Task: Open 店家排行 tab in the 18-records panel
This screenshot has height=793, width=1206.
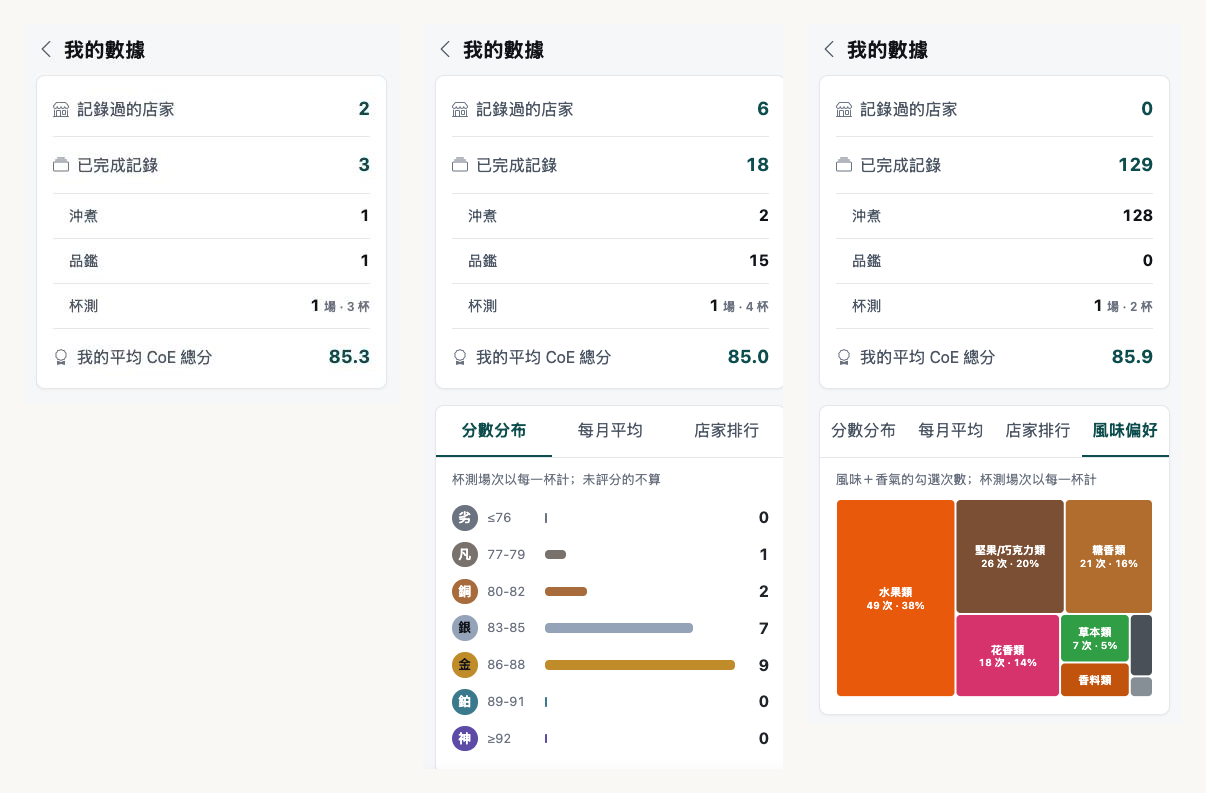Action: [x=726, y=431]
